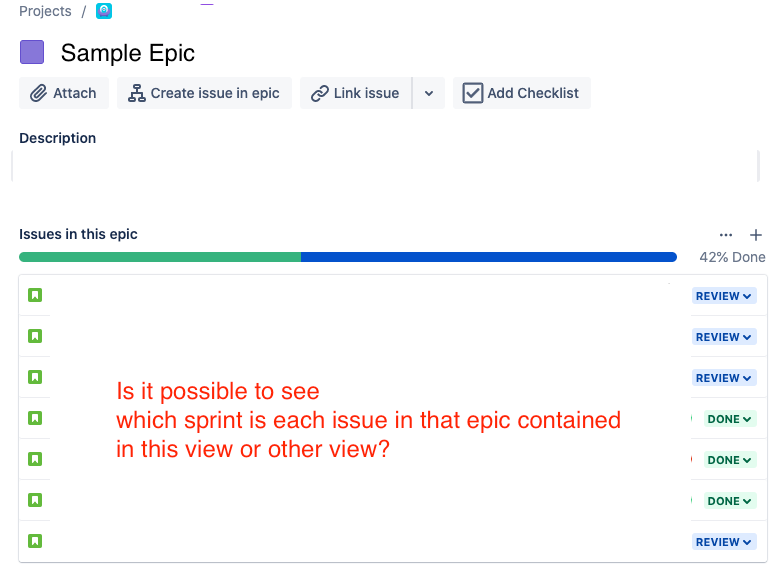Click the epic progress bar

pyautogui.click(x=348, y=257)
